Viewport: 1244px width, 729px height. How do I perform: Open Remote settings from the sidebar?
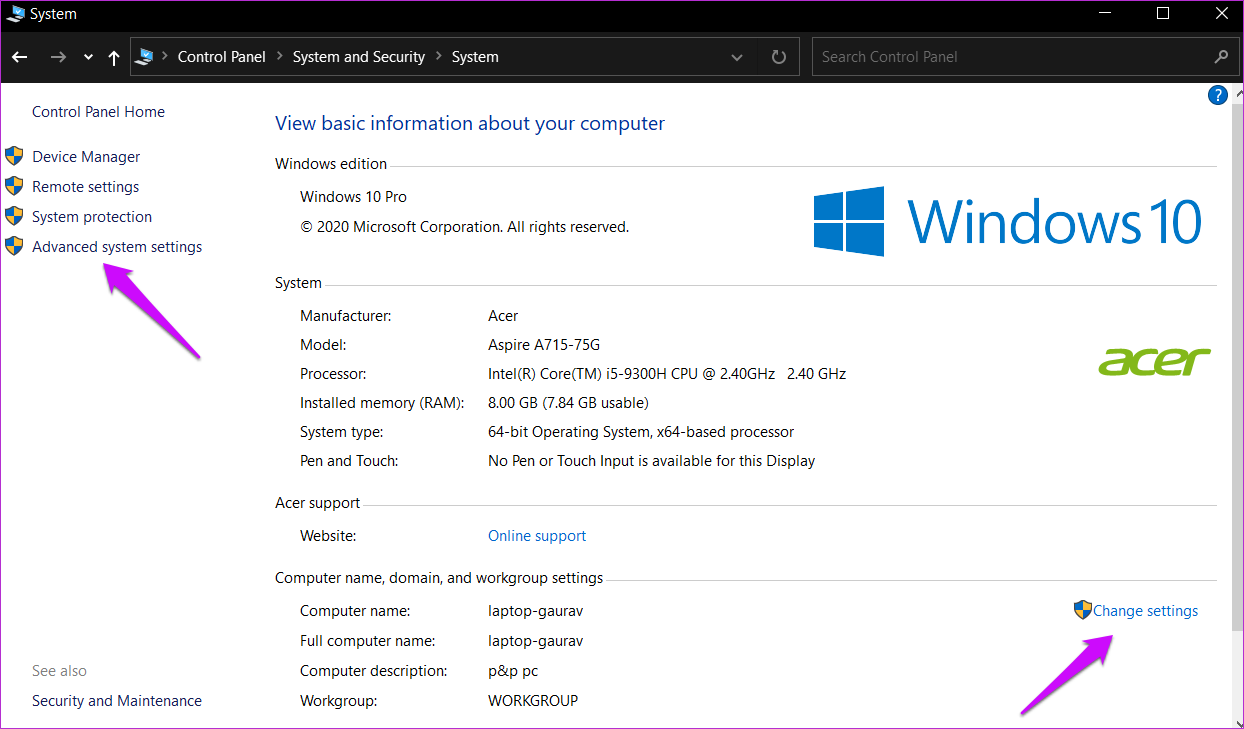coord(85,186)
